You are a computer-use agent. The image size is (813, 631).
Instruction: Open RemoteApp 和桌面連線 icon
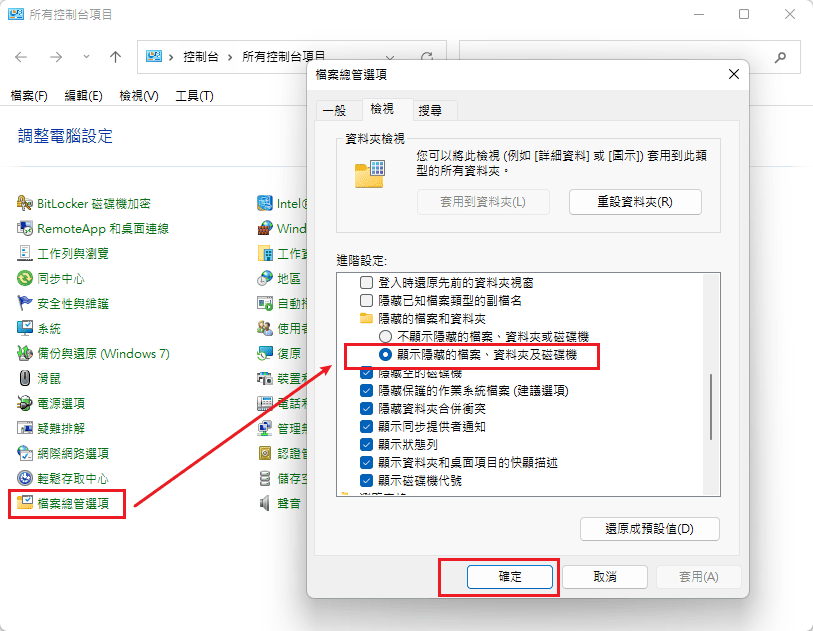pyautogui.click(x=26, y=228)
